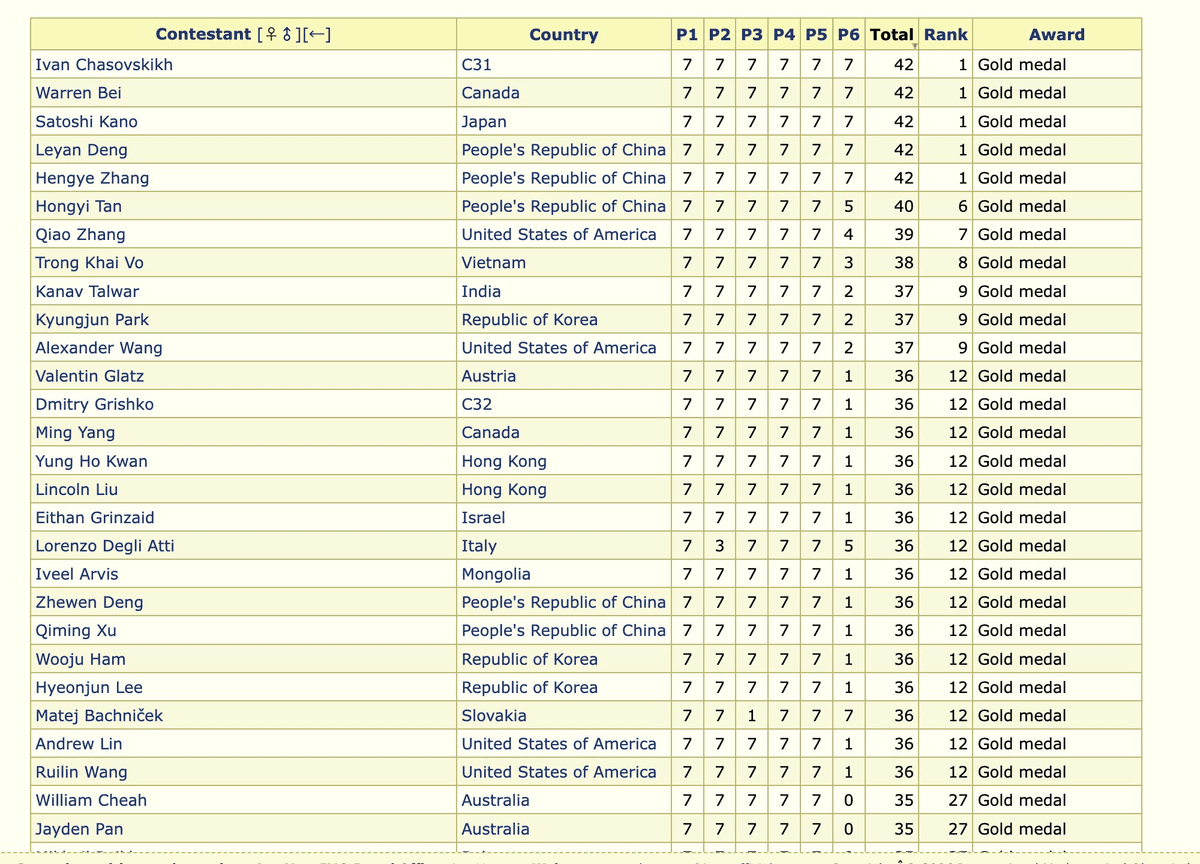
Task: Open Lincoln Liu's profile link
Action: [77, 490]
